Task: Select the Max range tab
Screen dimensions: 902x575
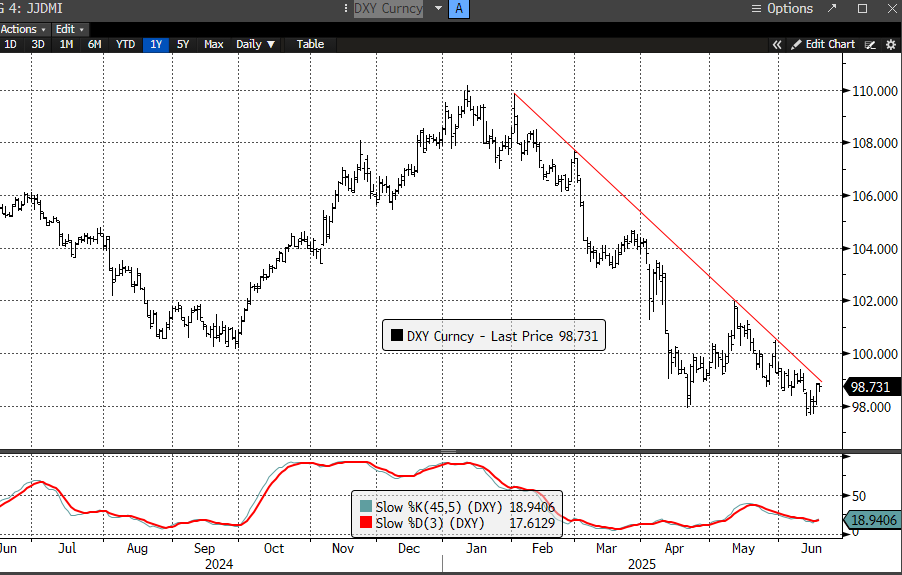Action: pyautogui.click(x=213, y=44)
